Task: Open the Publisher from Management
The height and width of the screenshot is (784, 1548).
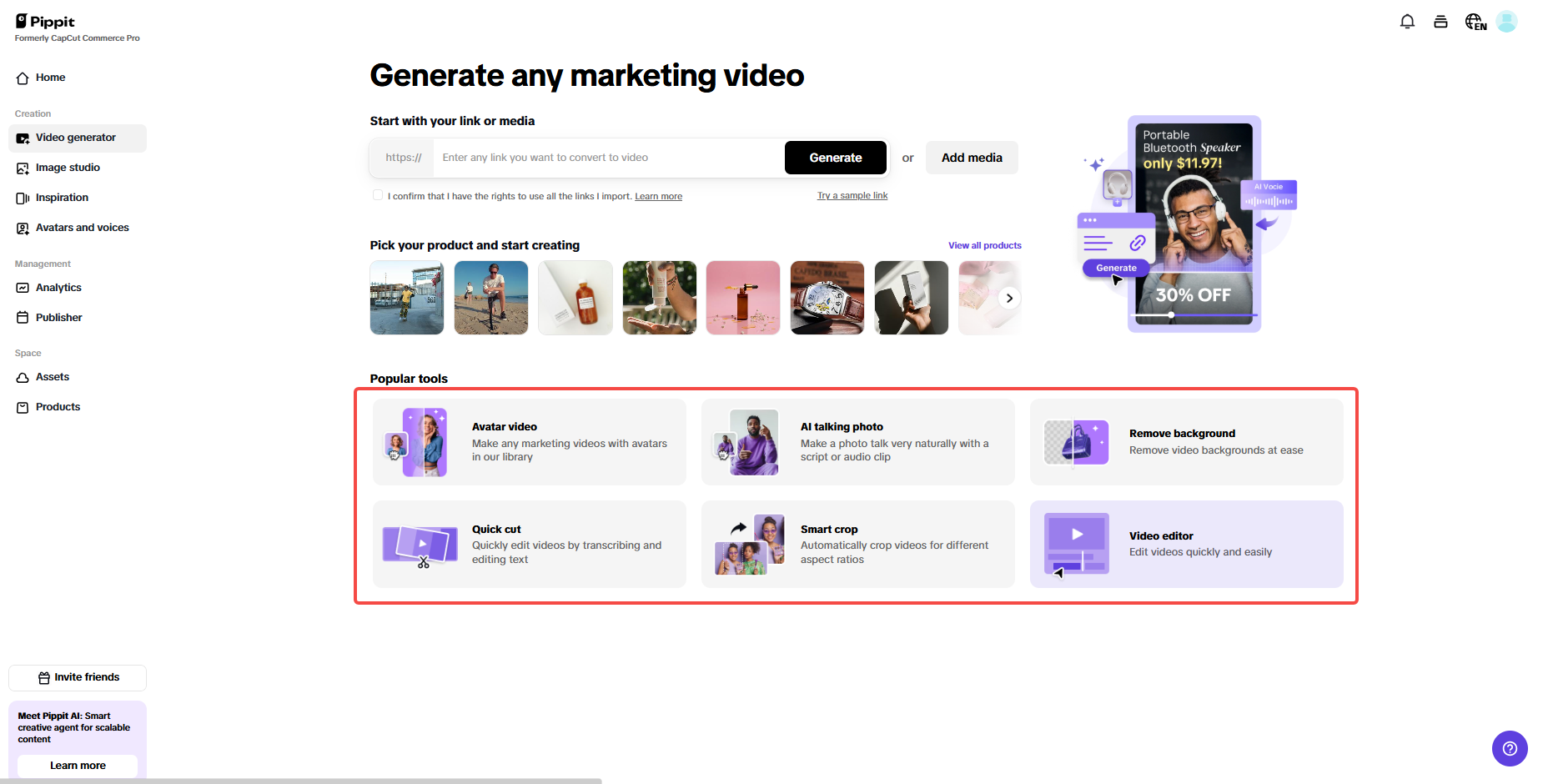Action: click(x=58, y=317)
